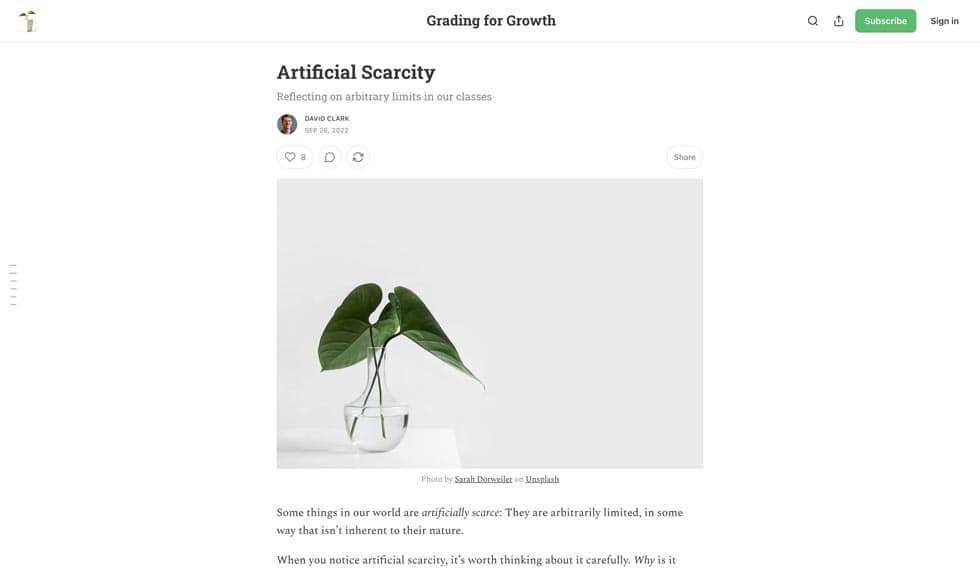The height and width of the screenshot is (570, 980).
Task: Restack the post with the circular arrows icon
Action: pos(358,157)
